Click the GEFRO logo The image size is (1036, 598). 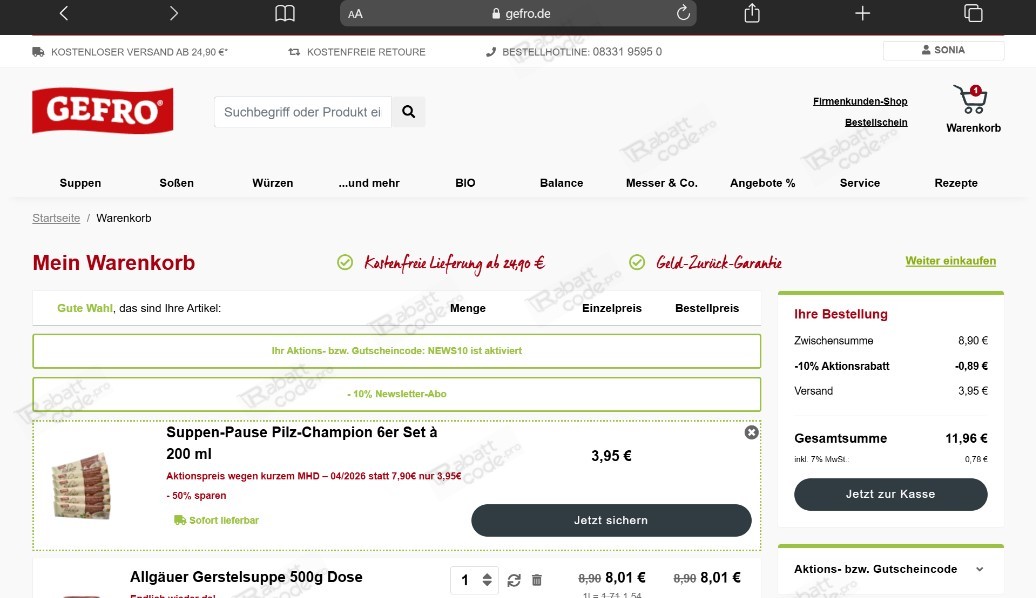pyautogui.click(x=102, y=110)
